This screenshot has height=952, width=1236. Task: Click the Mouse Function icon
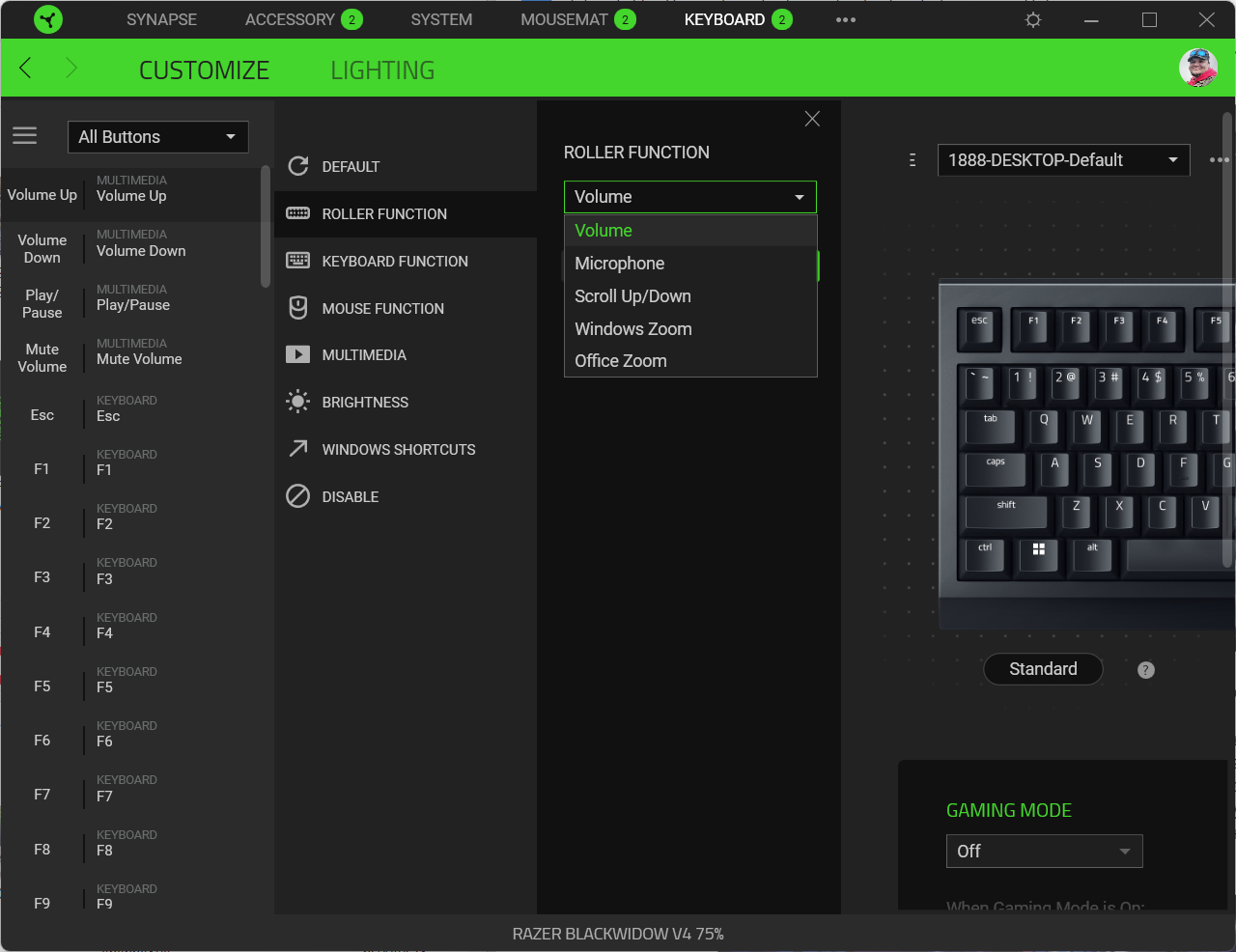[x=298, y=308]
